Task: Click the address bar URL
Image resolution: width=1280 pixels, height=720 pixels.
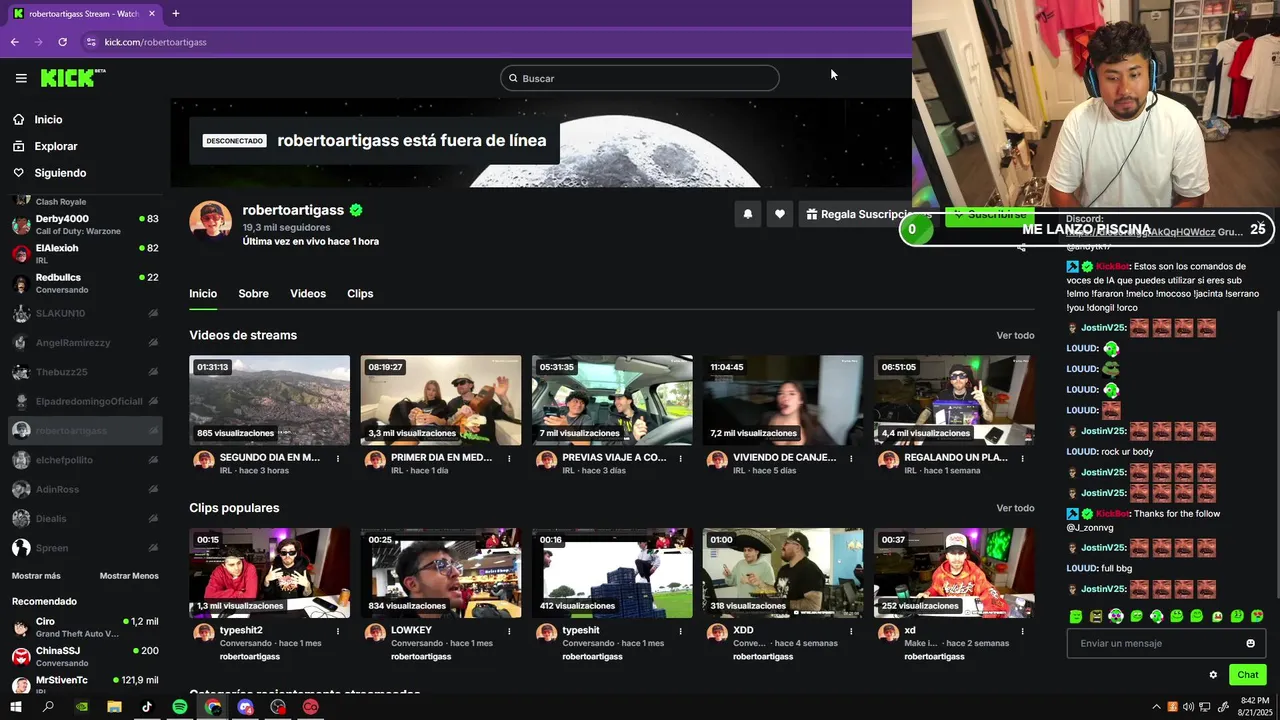Action: [x=155, y=42]
